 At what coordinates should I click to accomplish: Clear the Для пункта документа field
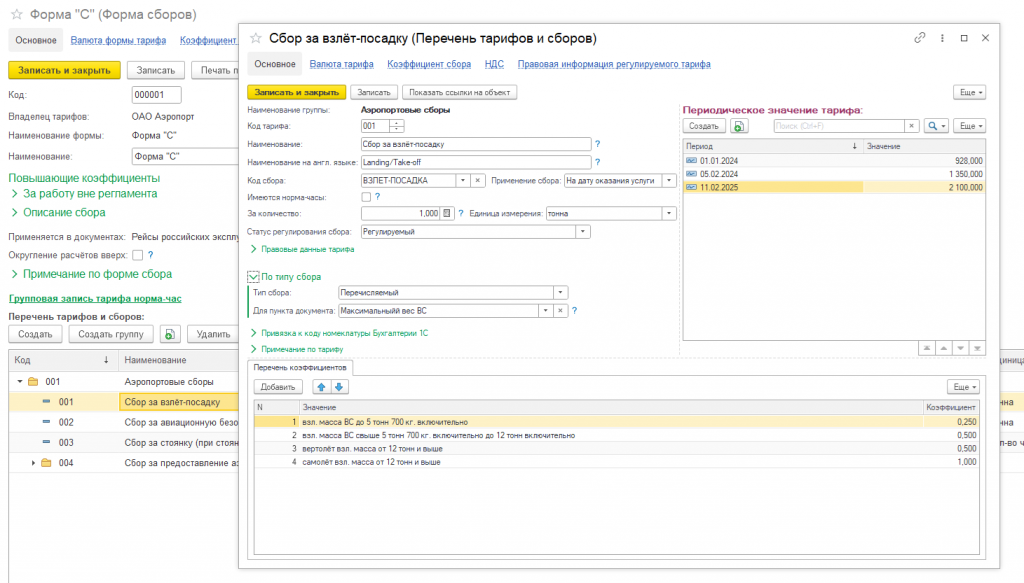560,311
